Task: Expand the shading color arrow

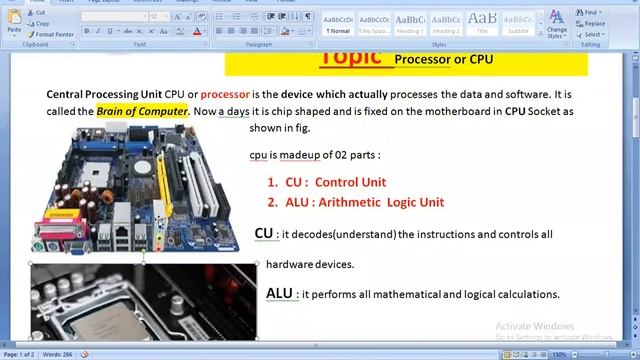Action: (293, 31)
